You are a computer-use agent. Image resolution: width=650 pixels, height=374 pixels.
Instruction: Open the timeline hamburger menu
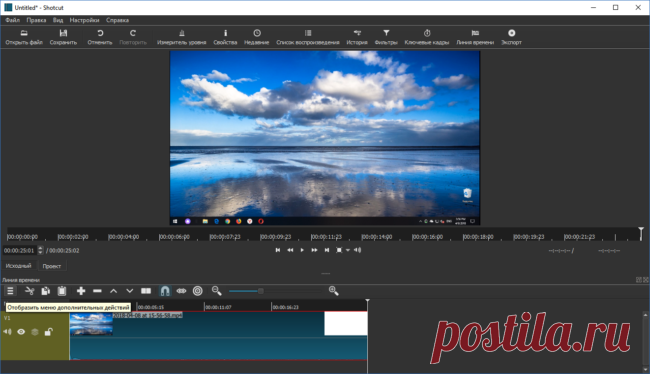10,291
